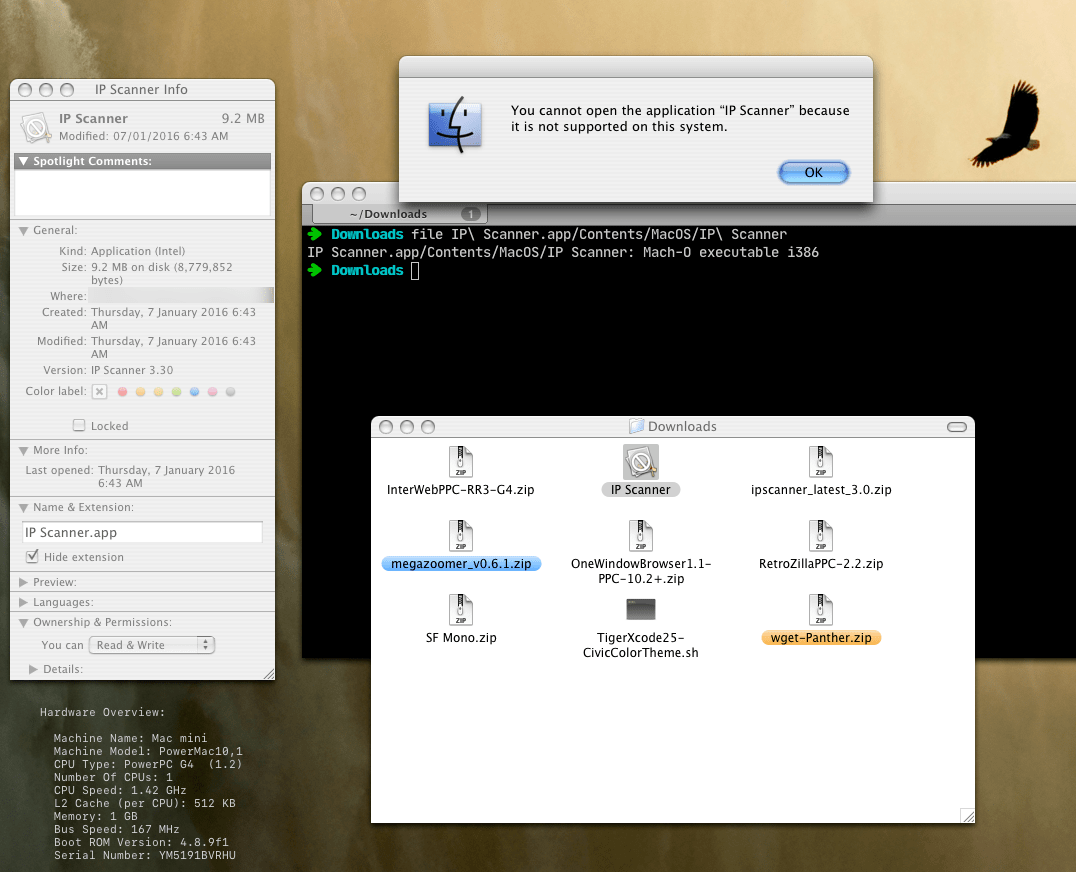1076x872 pixels.
Task: Click OK in the unsupported application alert
Action: (x=813, y=172)
